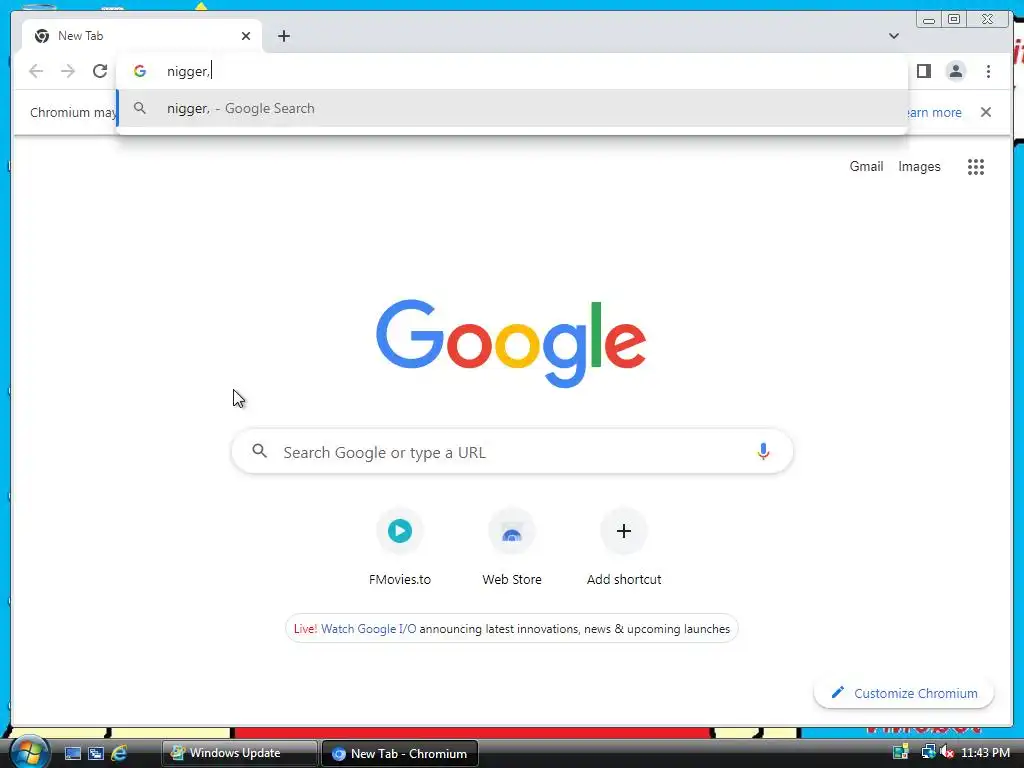
Task: Open a new tab with the plus button
Action: tap(283, 36)
